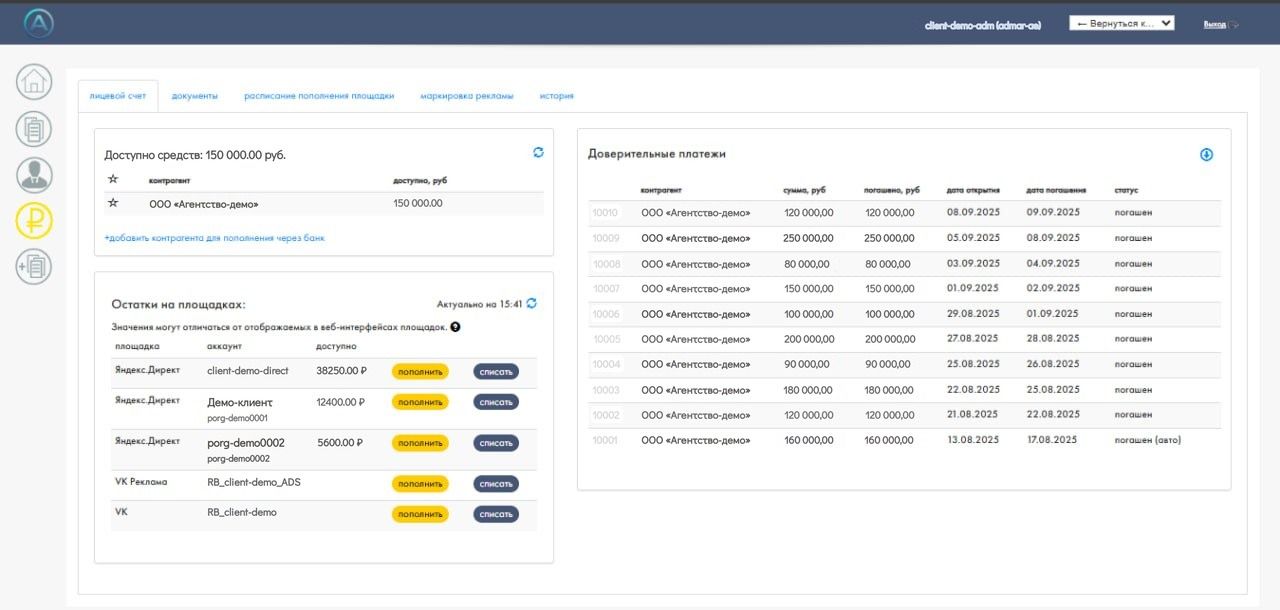The height and width of the screenshot is (610, 1280).
Task: Open the home sidebar icon
Action: (34, 82)
